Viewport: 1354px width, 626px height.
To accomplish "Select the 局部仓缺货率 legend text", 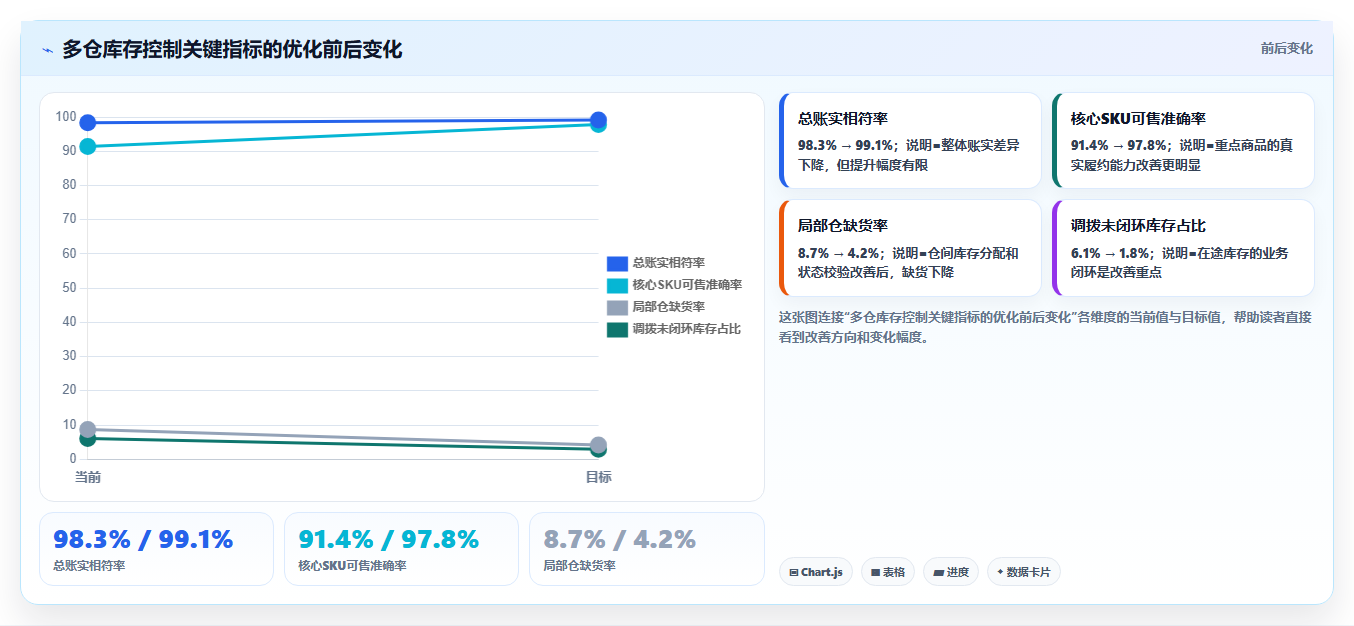I will [x=669, y=307].
